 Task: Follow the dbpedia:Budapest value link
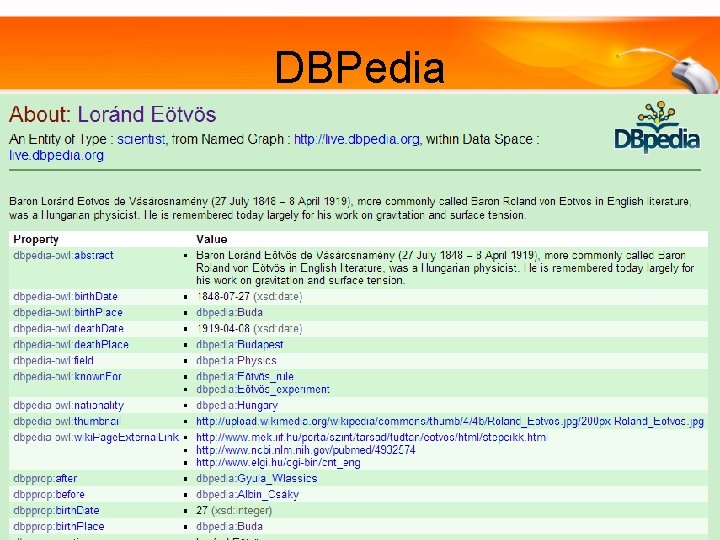click(240, 345)
